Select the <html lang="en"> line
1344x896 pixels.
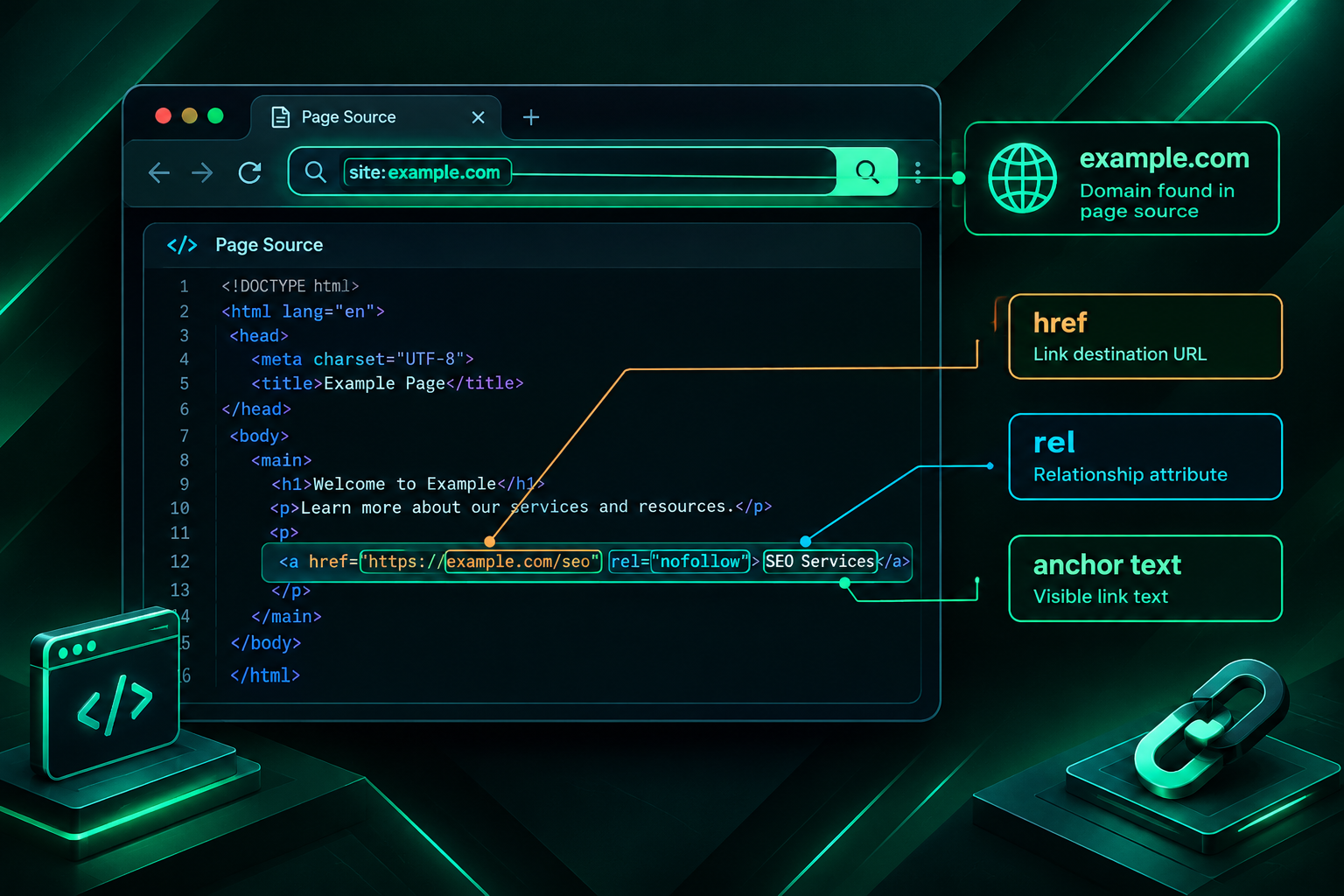pos(303,311)
